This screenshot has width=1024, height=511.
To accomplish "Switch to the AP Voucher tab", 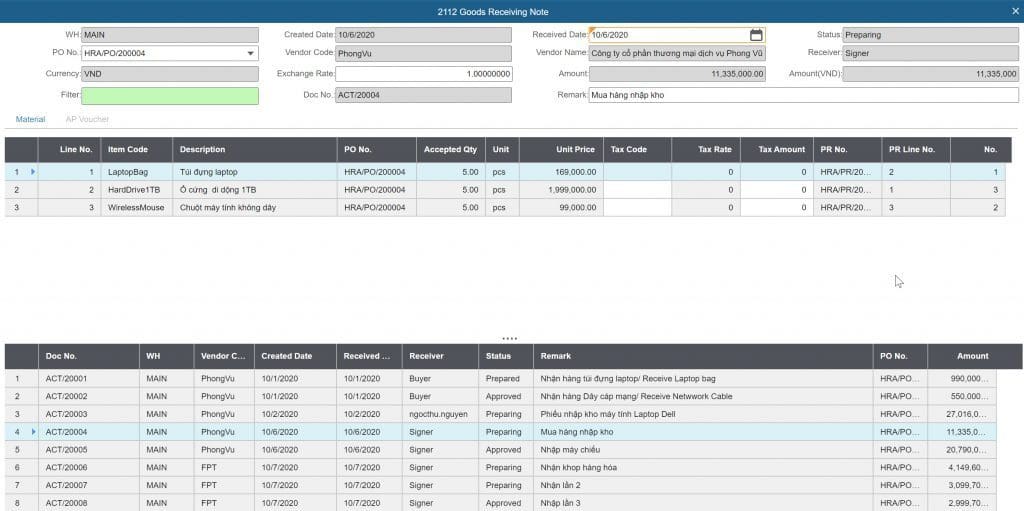I will pos(87,119).
